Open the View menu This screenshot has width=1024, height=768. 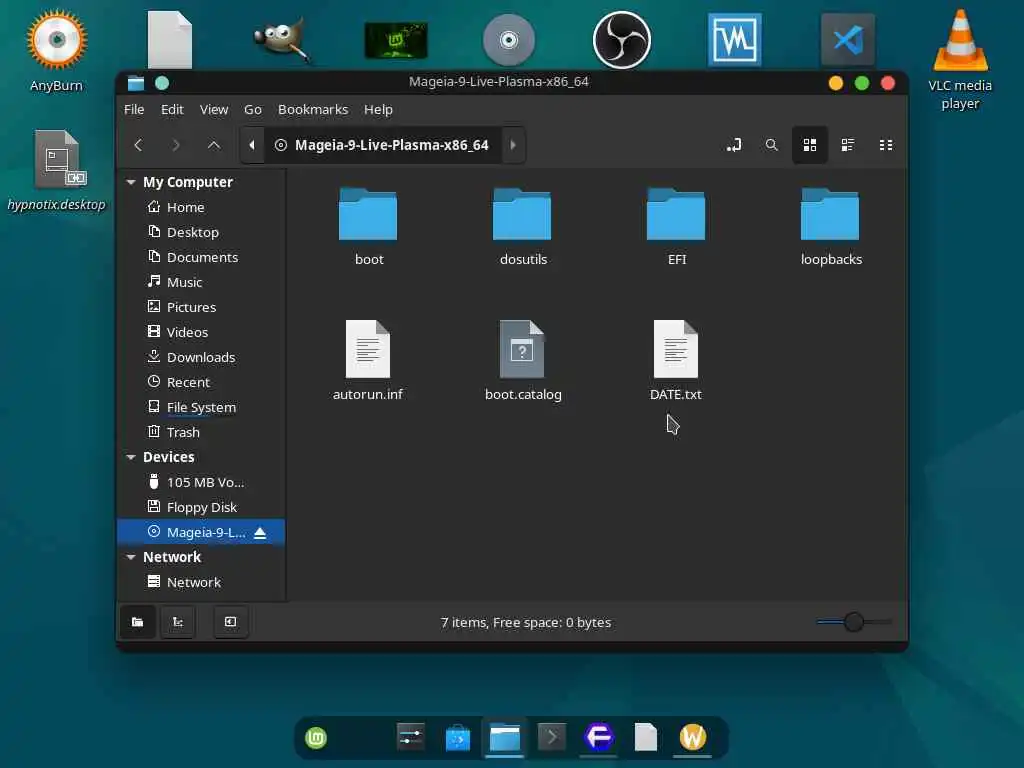pos(214,110)
